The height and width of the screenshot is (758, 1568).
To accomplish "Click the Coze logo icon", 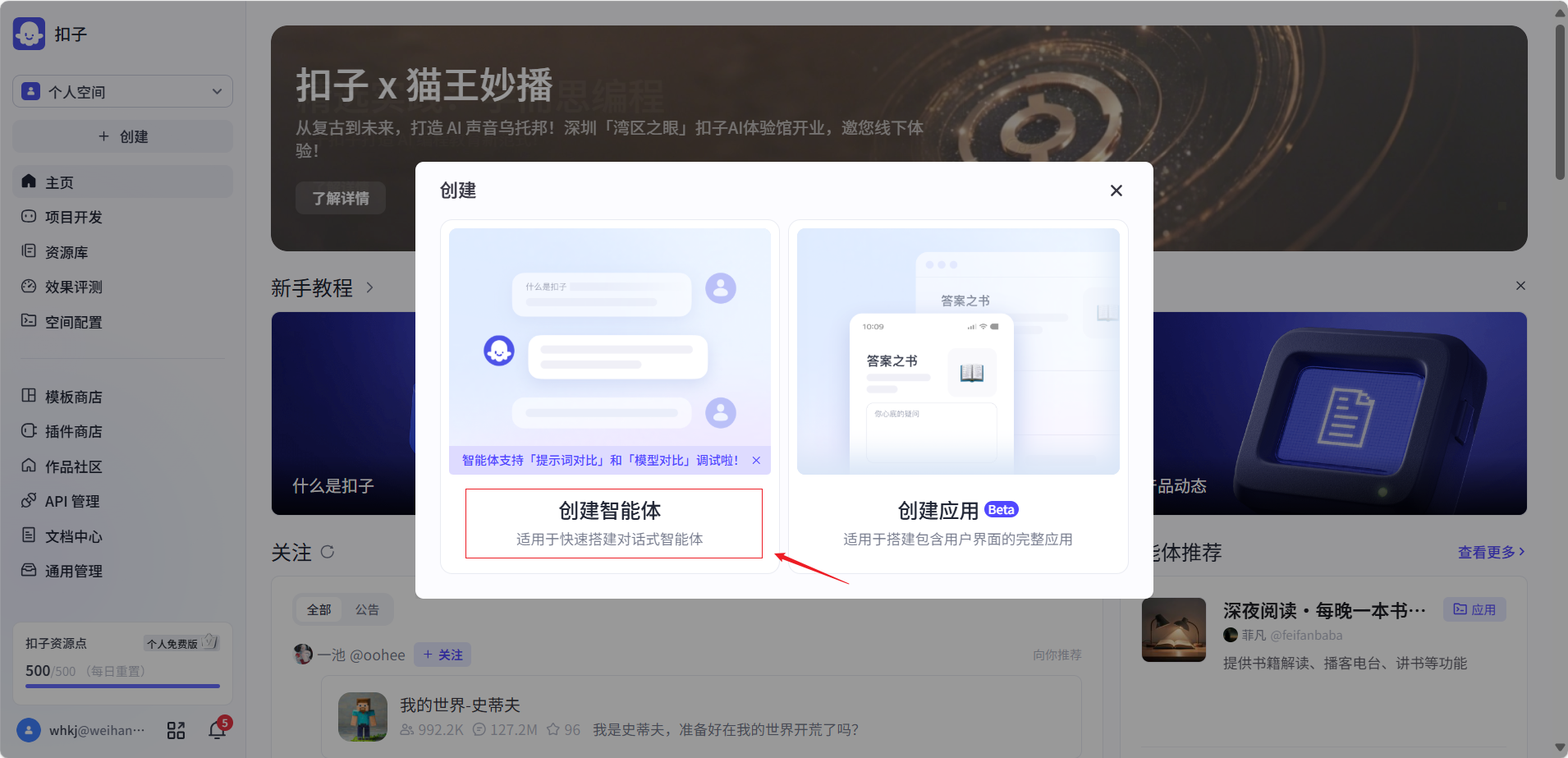I will 30,34.
